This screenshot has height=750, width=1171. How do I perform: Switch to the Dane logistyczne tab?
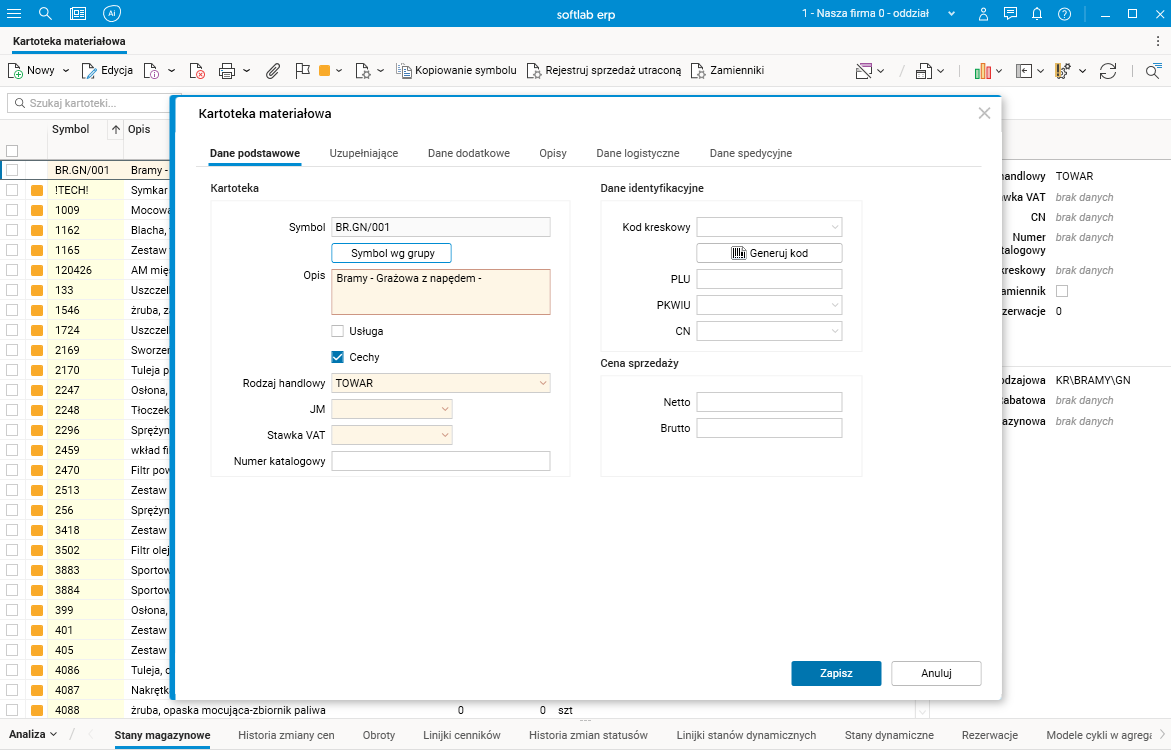pos(637,153)
